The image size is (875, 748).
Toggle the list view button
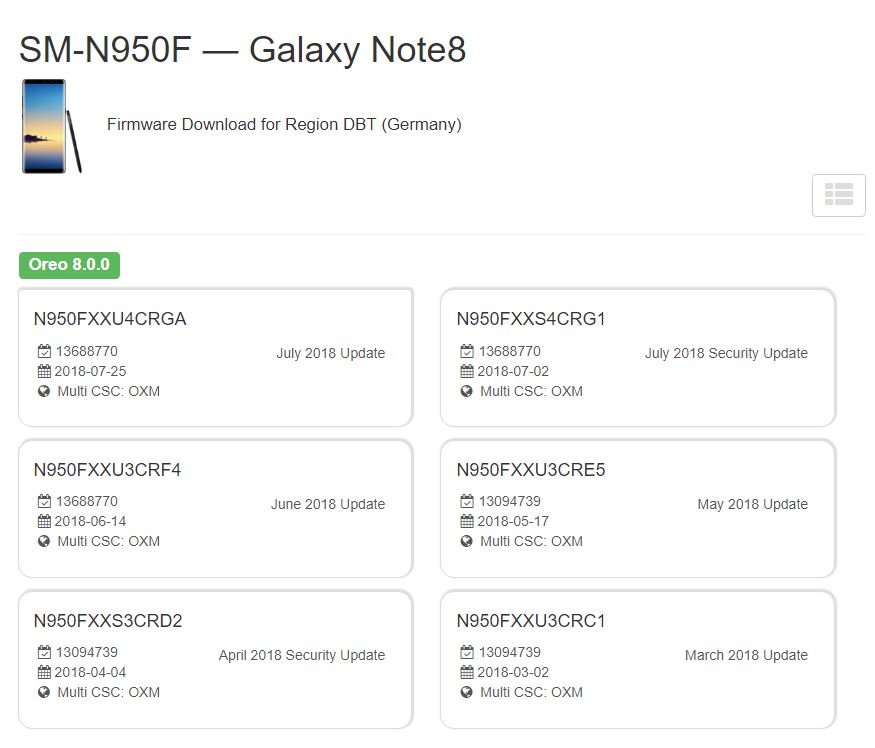(x=838, y=195)
